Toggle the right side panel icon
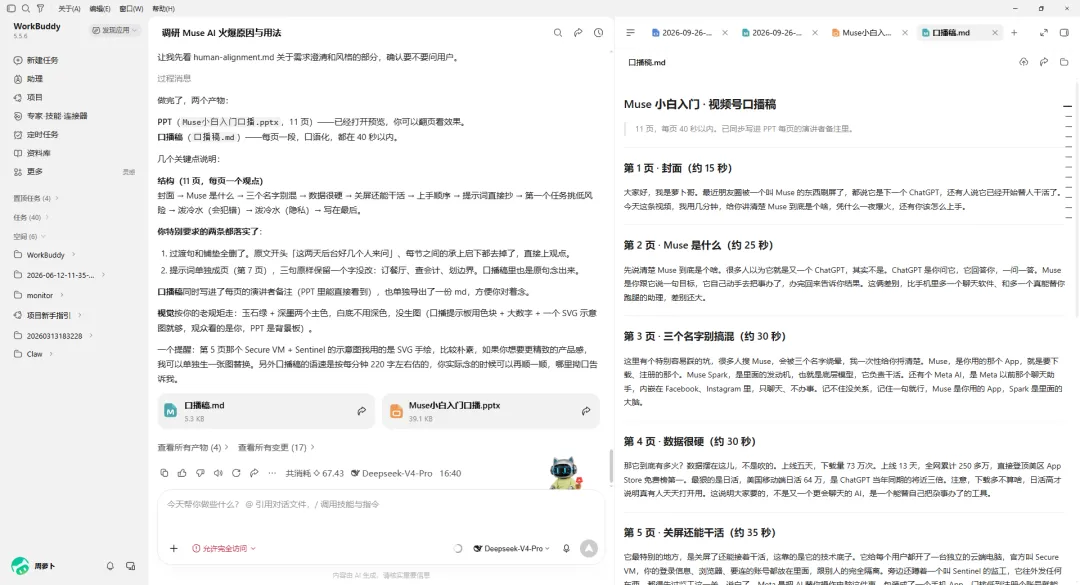Screen dimensions: 1080x585 pos(1064,32)
